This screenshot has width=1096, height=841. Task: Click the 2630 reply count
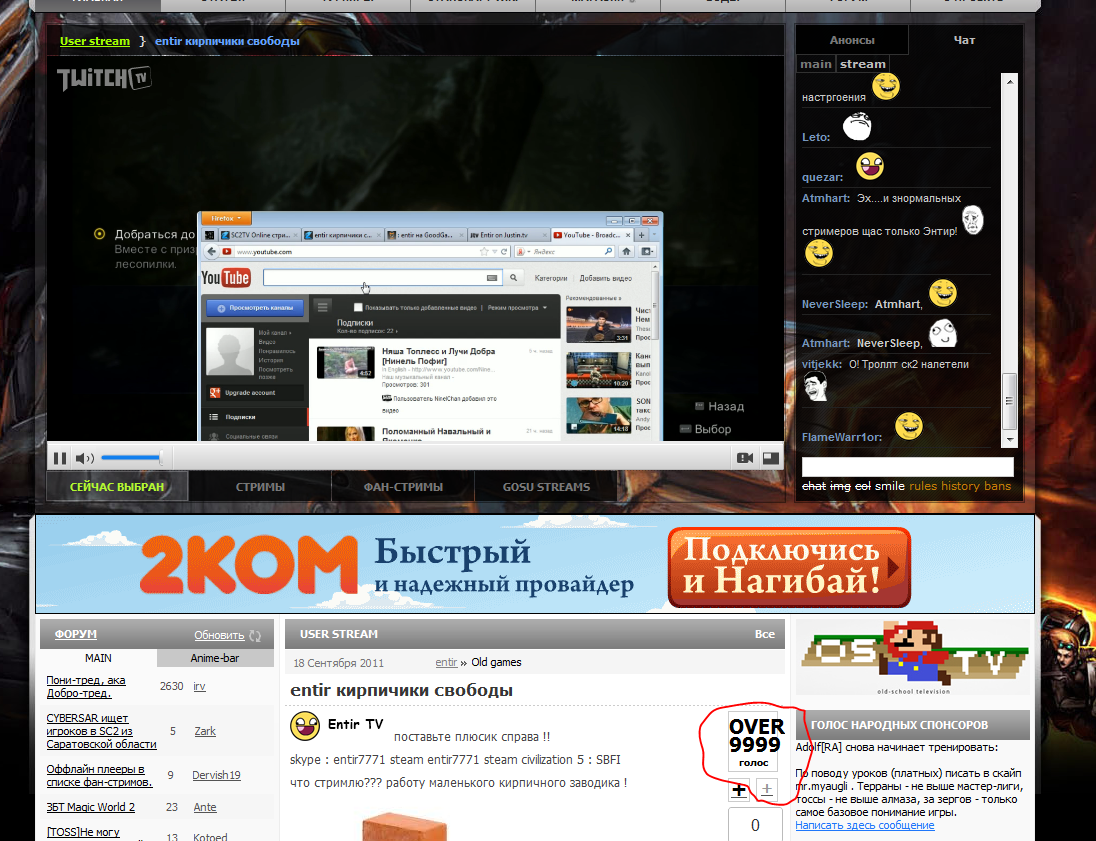click(171, 687)
